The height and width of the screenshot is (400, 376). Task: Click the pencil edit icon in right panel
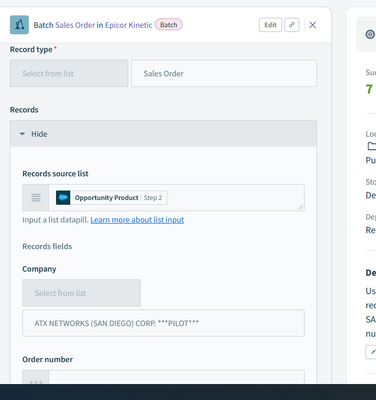[x=371, y=352]
